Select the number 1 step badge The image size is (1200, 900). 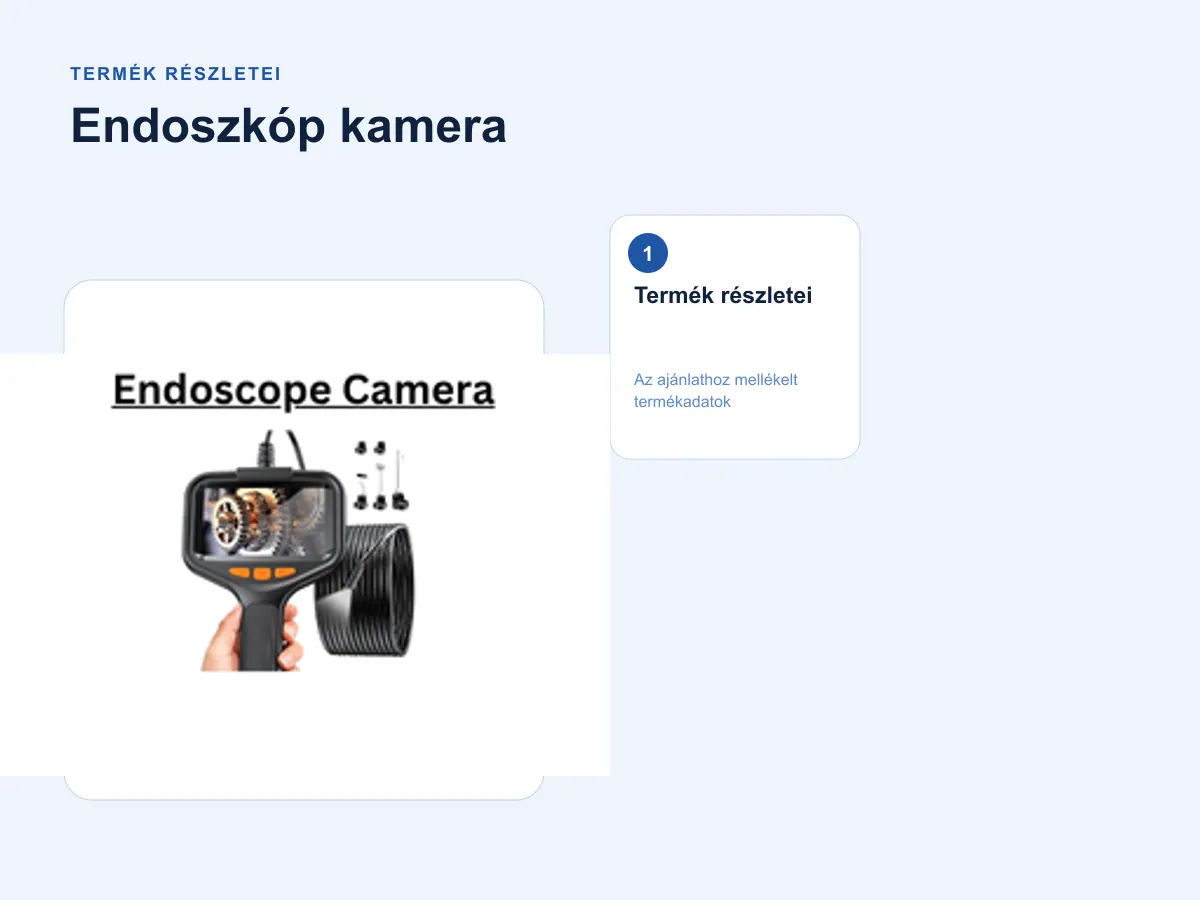(648, 254)
